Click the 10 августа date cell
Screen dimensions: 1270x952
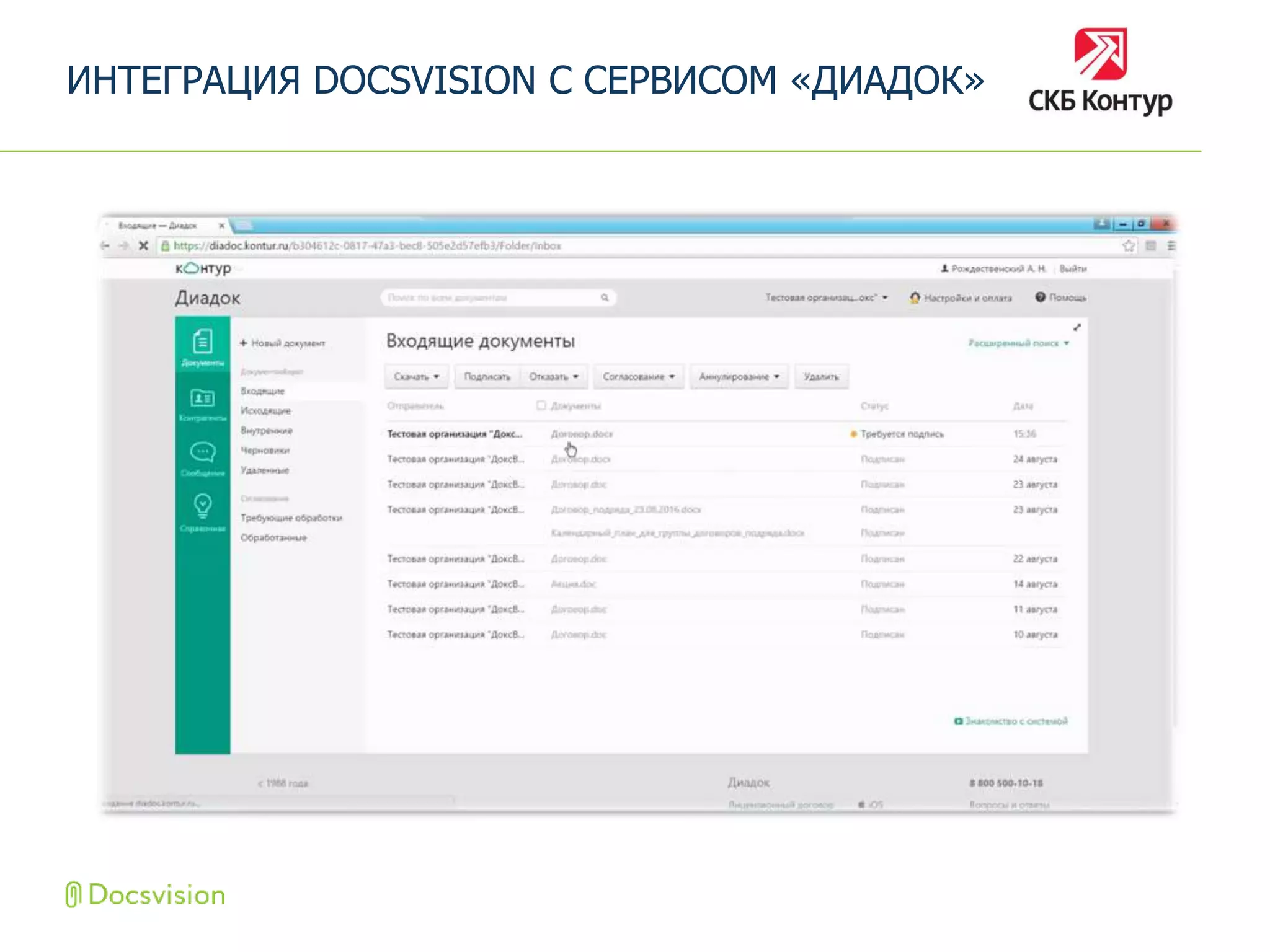coord(1035,635)
